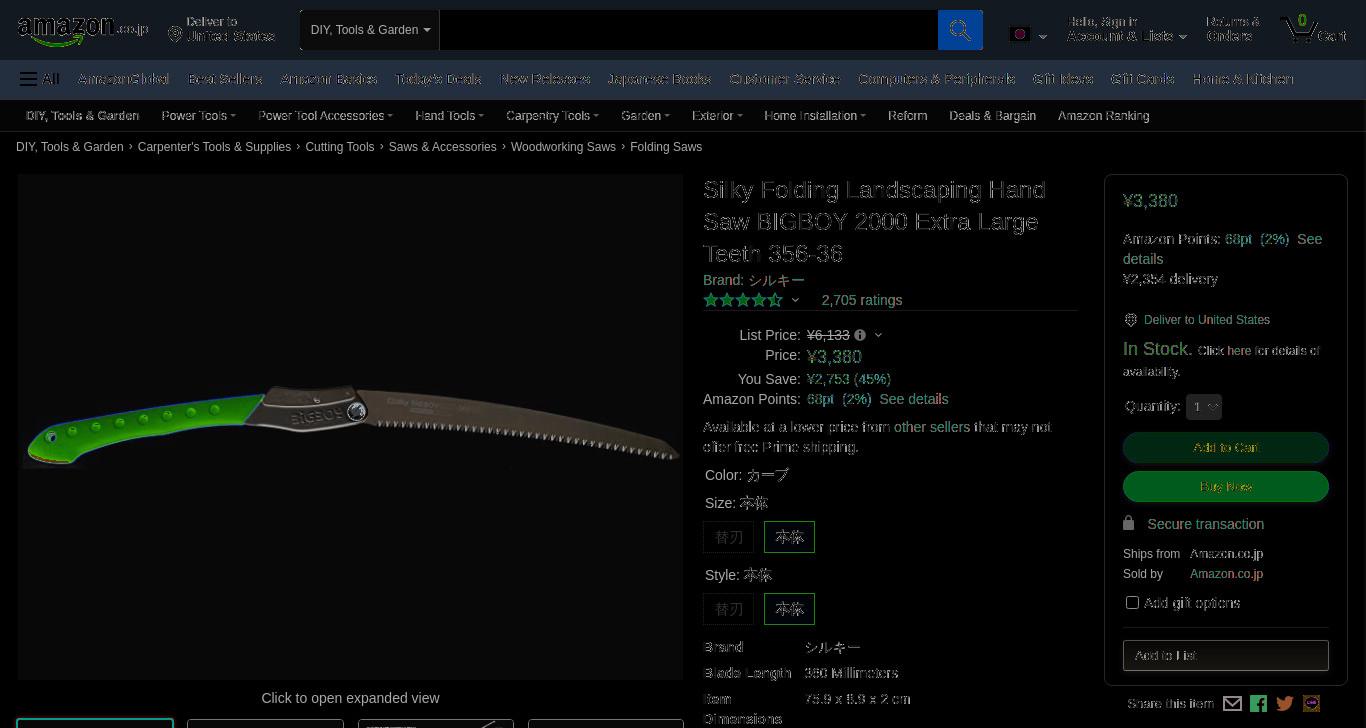The width and height of the screenshot is (1366, 728).
Task: Share this item on Twitter
Action: pyautogui.click(x=1285, y=704)
